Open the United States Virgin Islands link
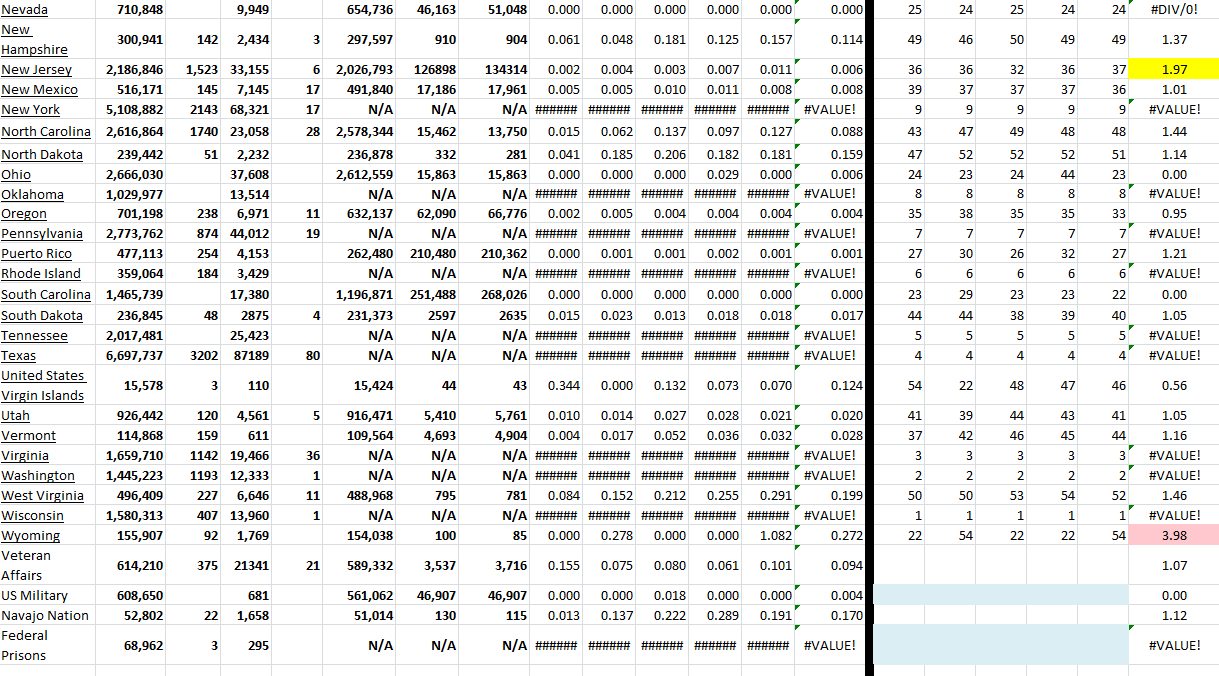 [x=43, y=385]
